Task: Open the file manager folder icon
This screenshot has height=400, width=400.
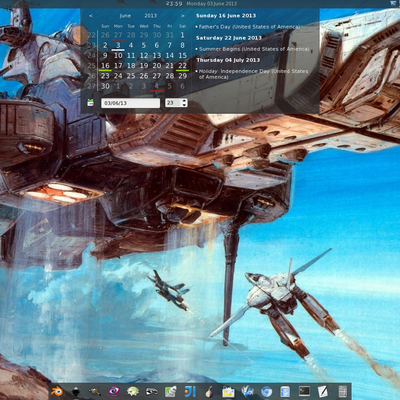Action: click(228, 391)
